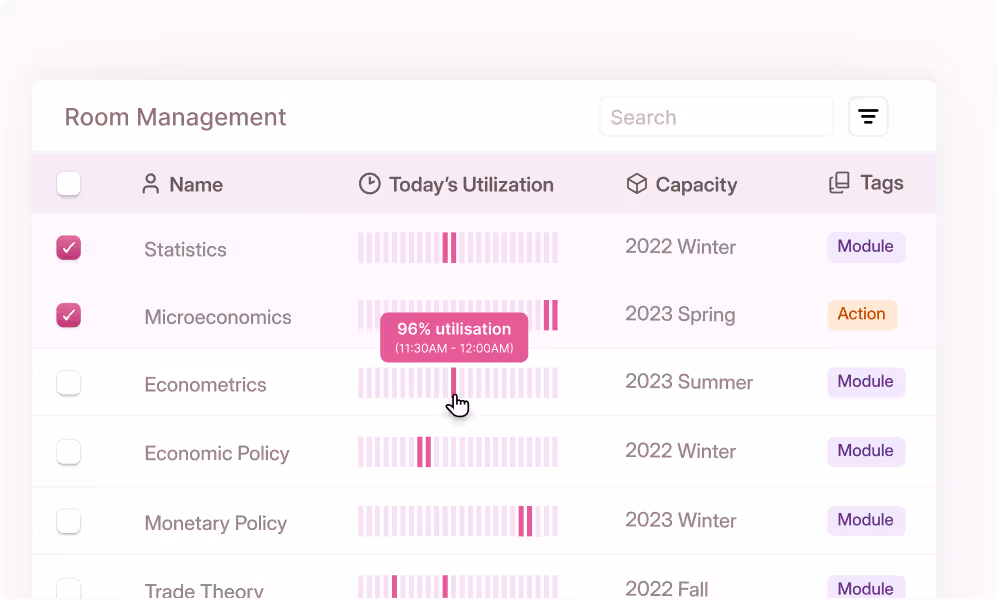Uncheck the Statistics row checkbox
Screen dimensions: 998x600
click(x=69, y=248)
